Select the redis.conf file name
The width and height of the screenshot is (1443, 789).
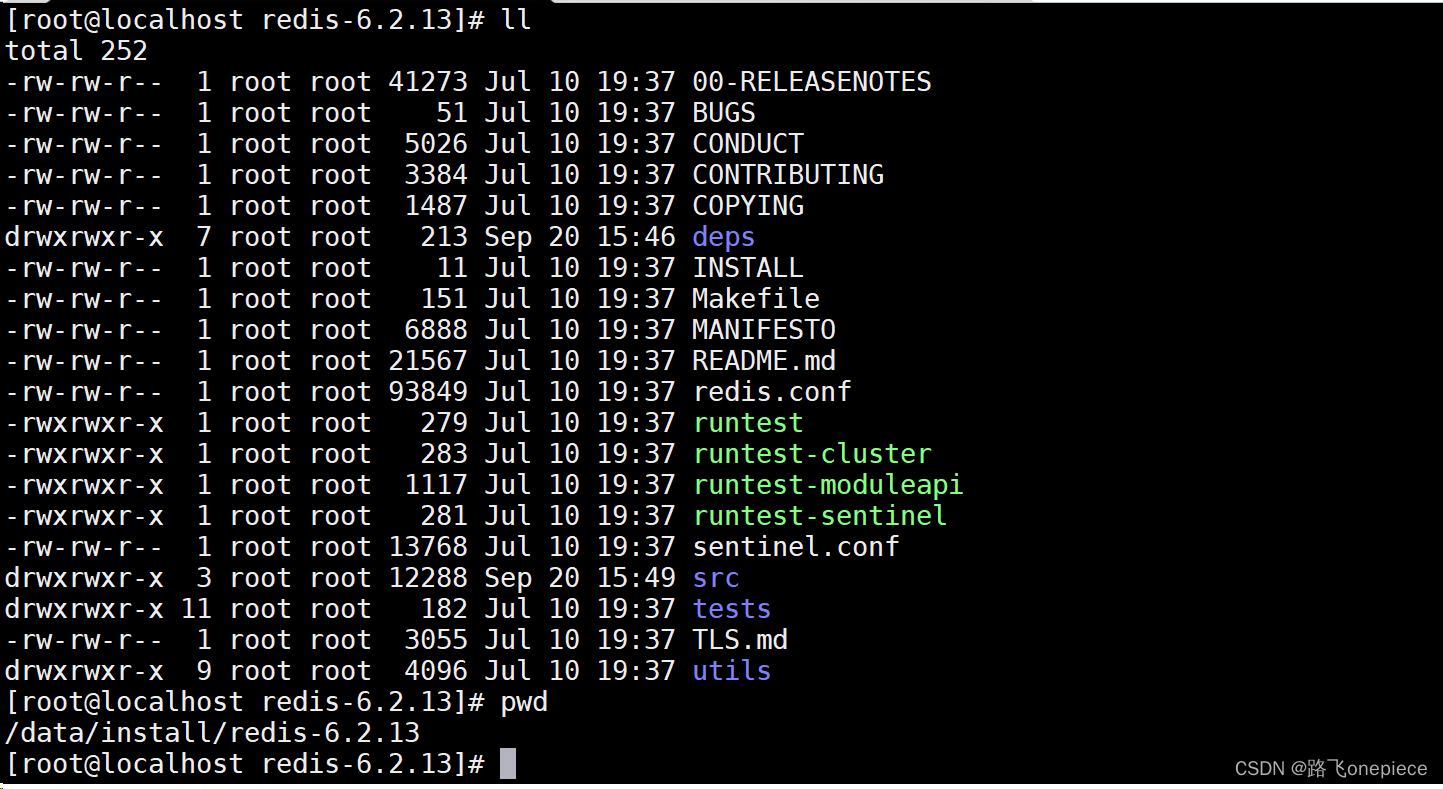tap(771, 392)
